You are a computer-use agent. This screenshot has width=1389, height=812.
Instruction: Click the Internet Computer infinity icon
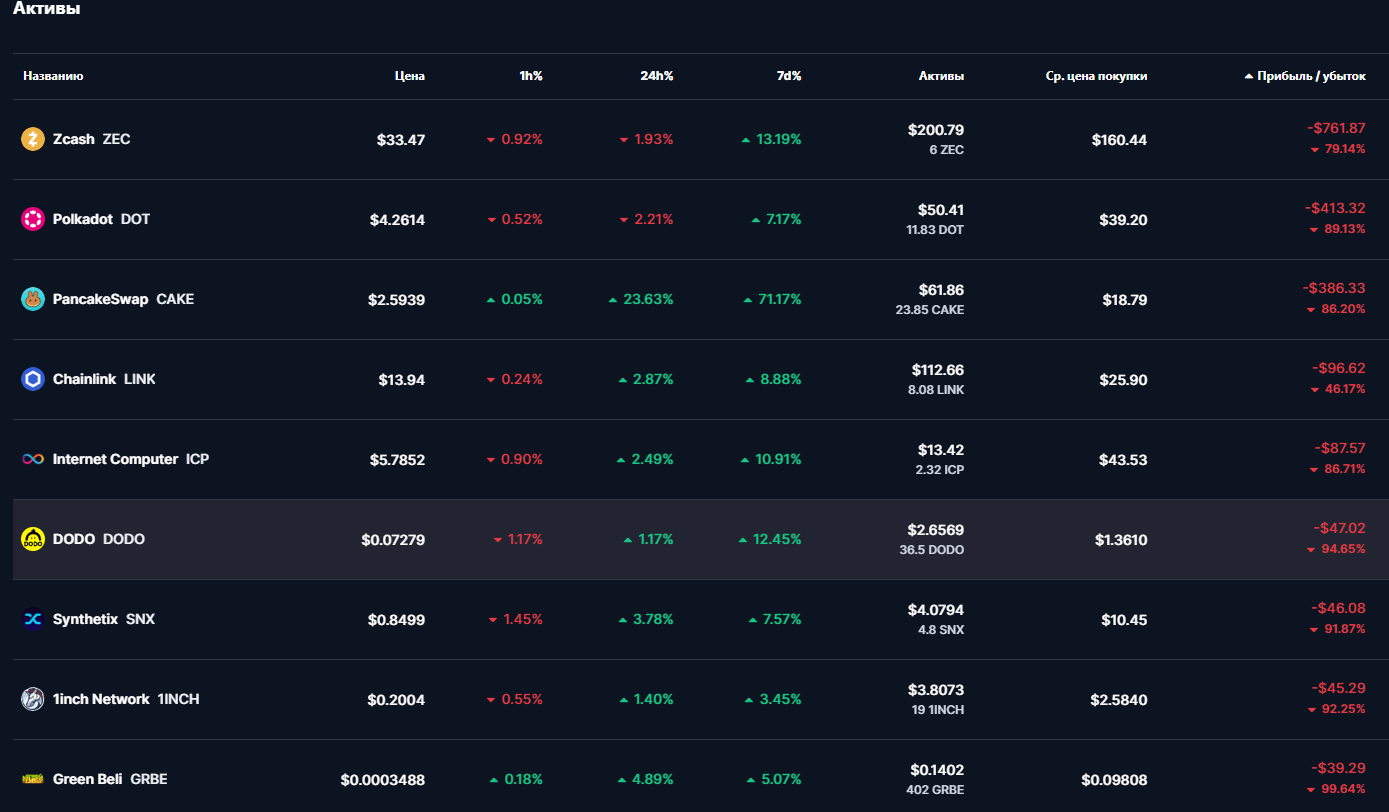pyautogui.click(x=33, y=459)
